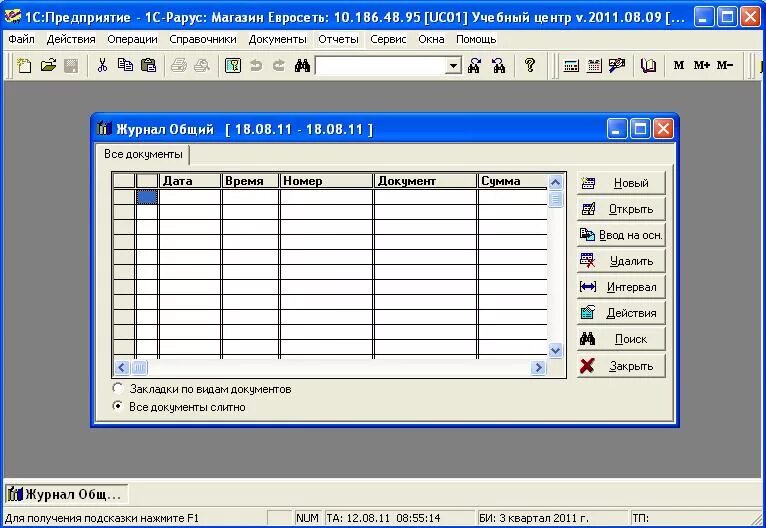Click the Журнал Общ... window bar button

pos(66,494)
